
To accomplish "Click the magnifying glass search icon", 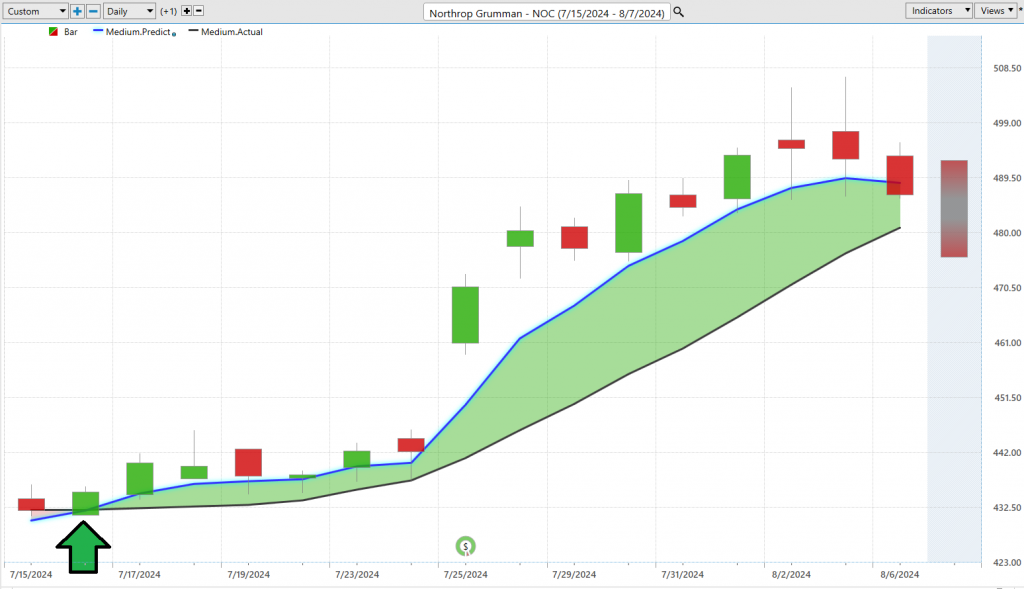I will point(679,12).
